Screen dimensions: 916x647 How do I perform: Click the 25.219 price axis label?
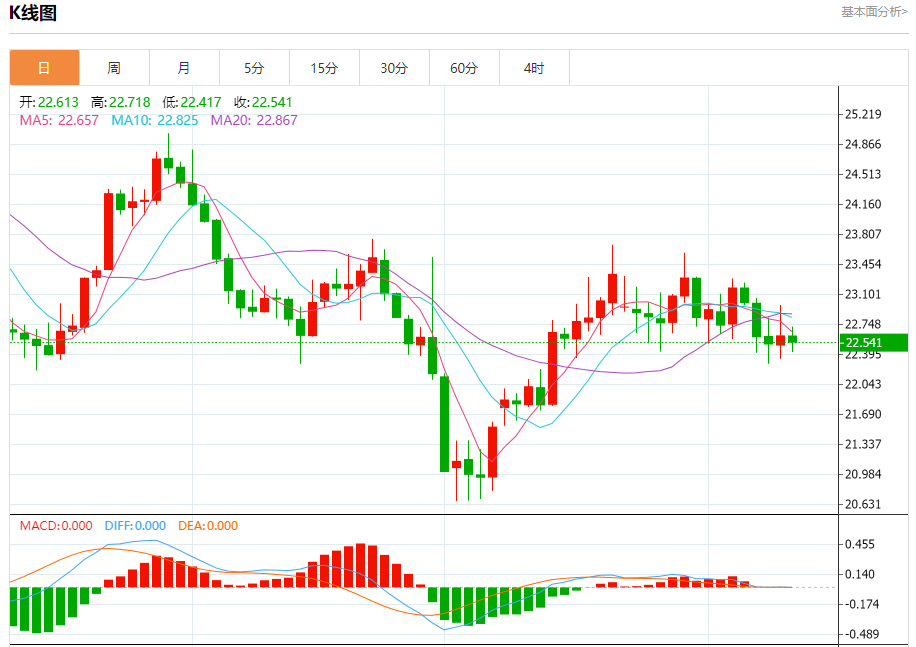(863, 114)
